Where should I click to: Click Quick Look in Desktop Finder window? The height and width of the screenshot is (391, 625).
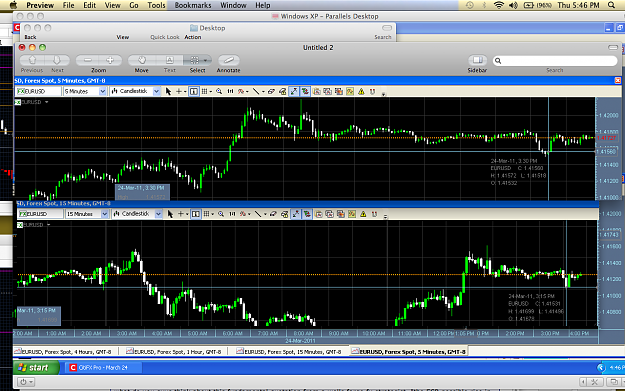pyautogui.click(x=165, y=37)
